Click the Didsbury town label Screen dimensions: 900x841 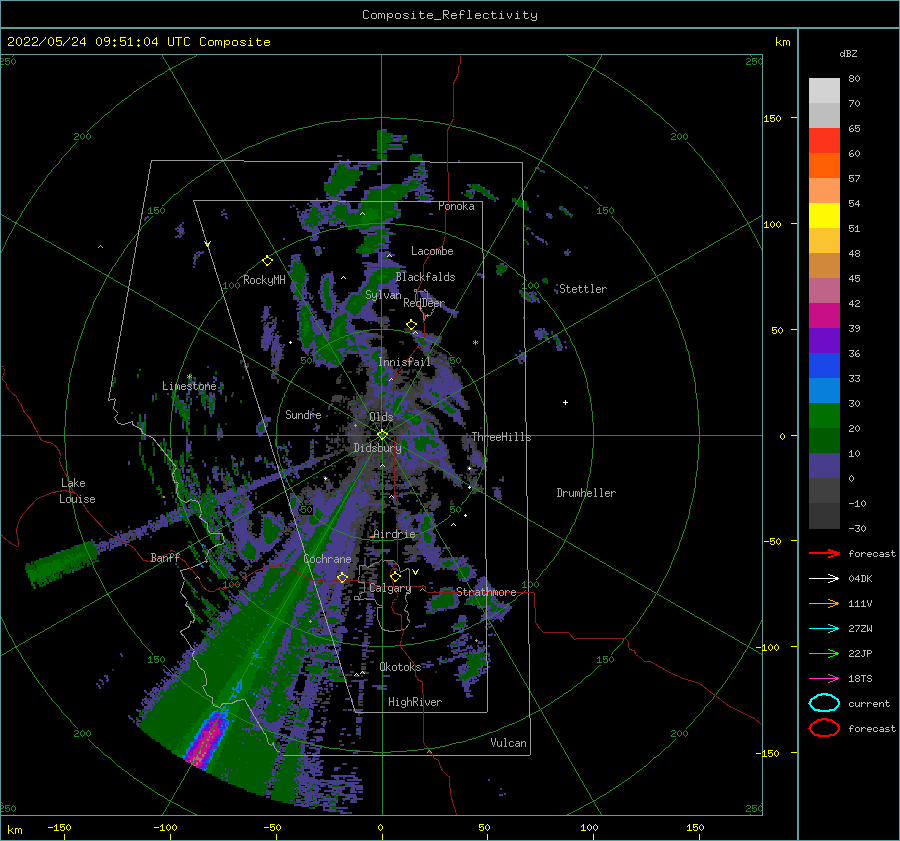click(377, 448)
